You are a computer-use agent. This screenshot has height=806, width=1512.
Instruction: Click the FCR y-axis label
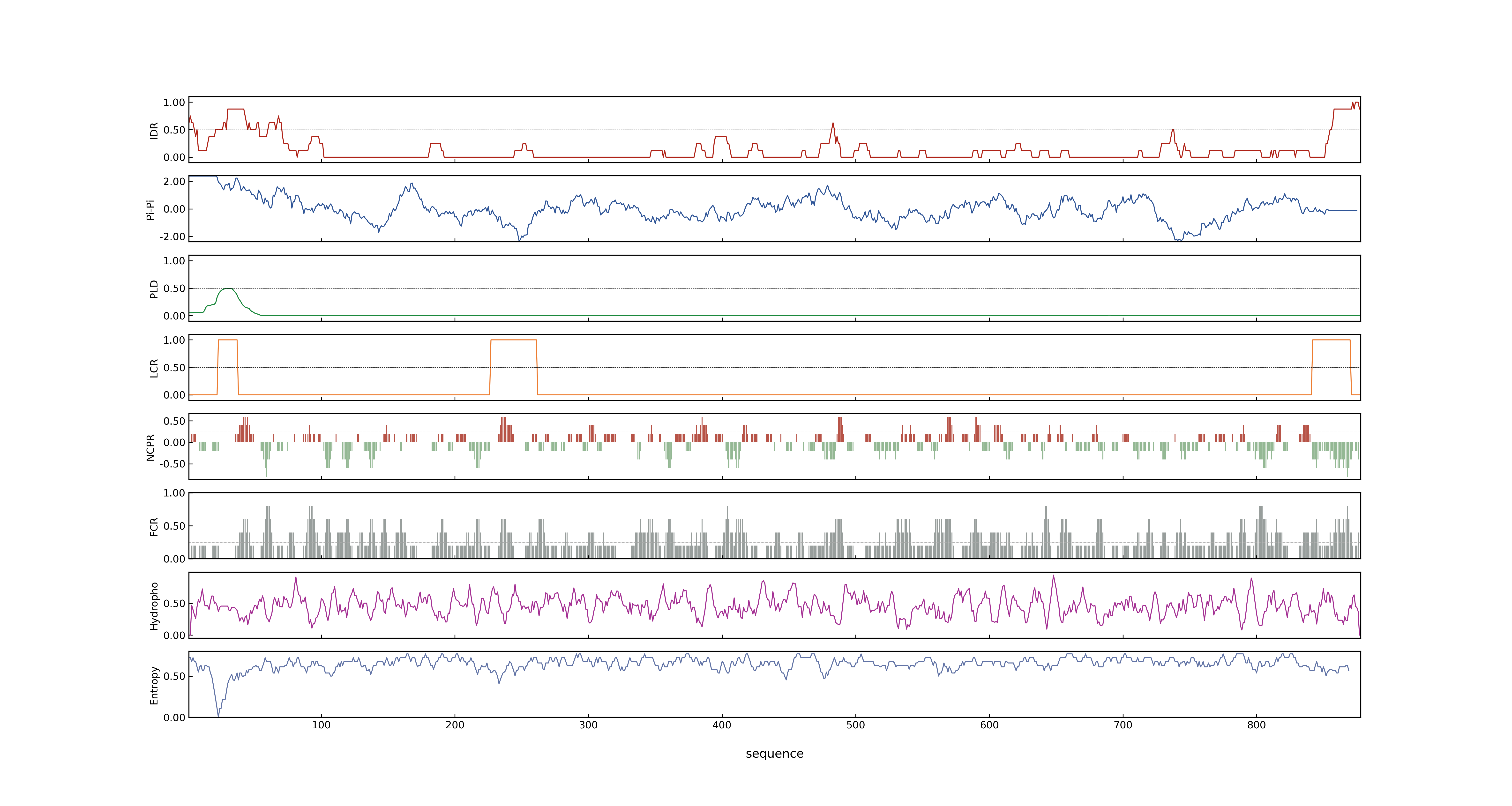click(154, 527)
